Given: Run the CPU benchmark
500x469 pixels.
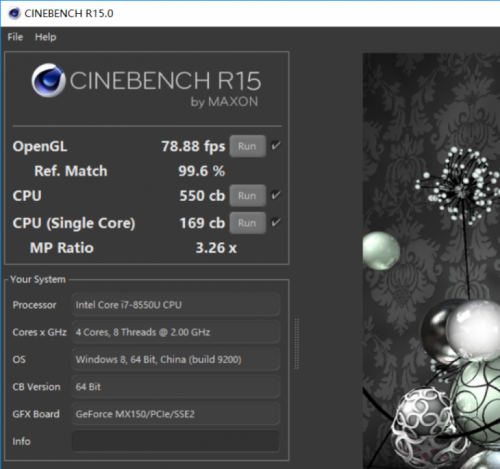Looking at the screenshot, I should (247, 196).
